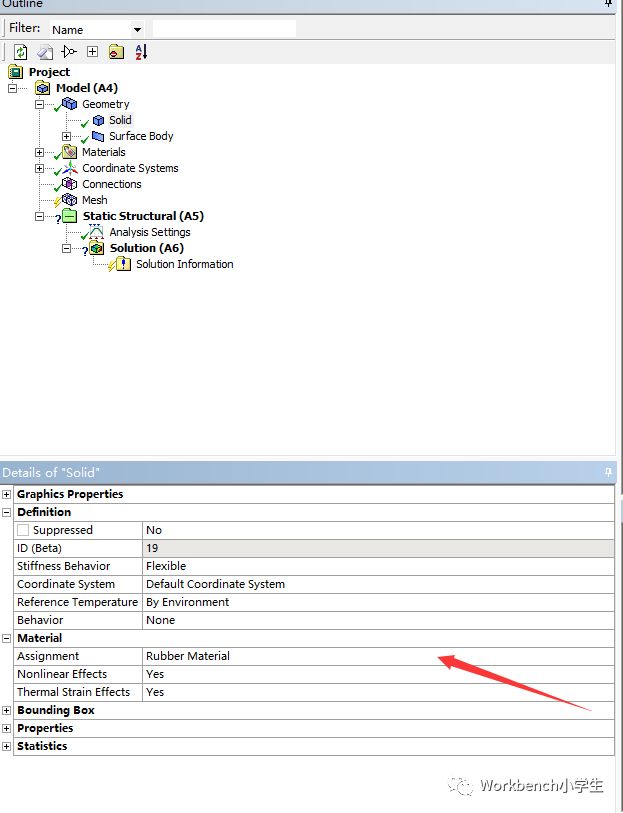Image resolution: width=623 pixels, height=813 pixels.
Task: Select the Mesh node icon
Action: [69, 200]
